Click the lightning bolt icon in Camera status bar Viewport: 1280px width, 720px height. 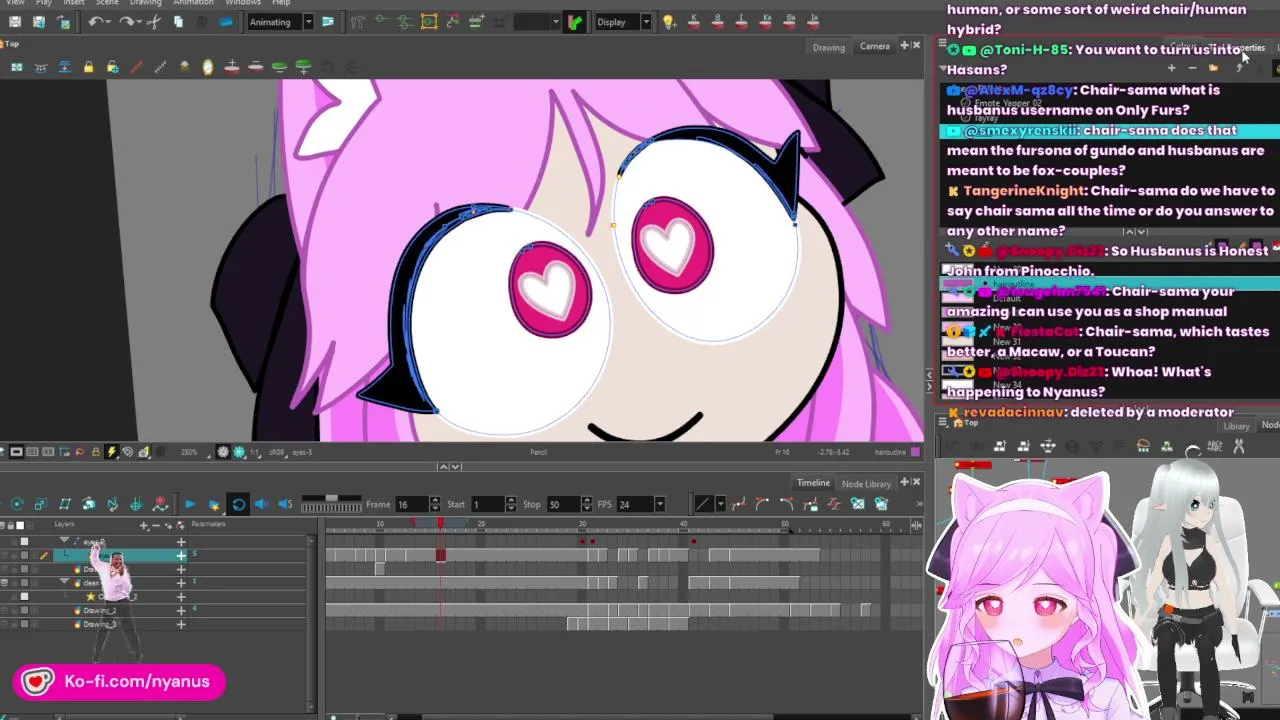click(x=112, y=452)
